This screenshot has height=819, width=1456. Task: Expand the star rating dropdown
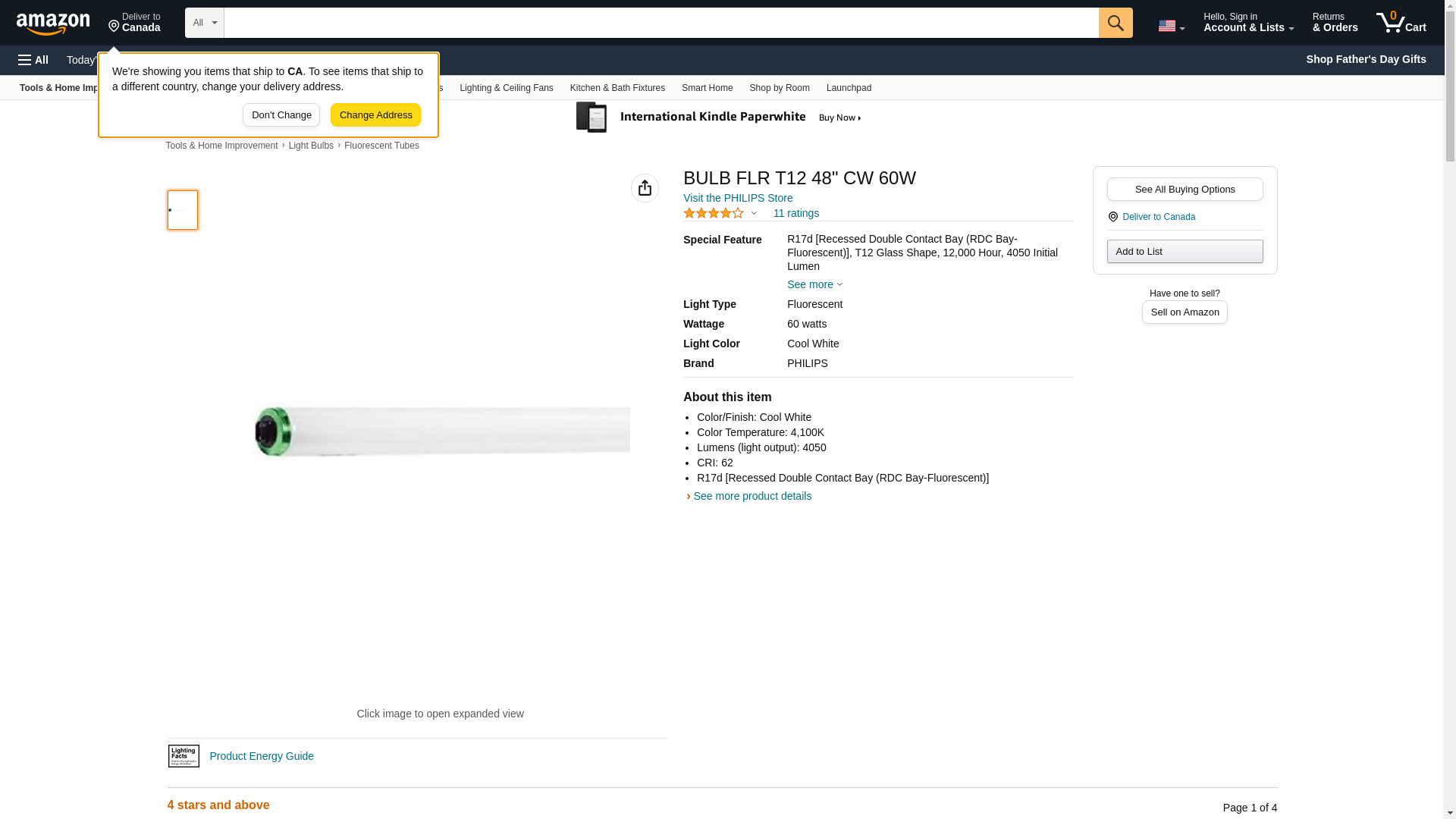click(x=753, y=213)
